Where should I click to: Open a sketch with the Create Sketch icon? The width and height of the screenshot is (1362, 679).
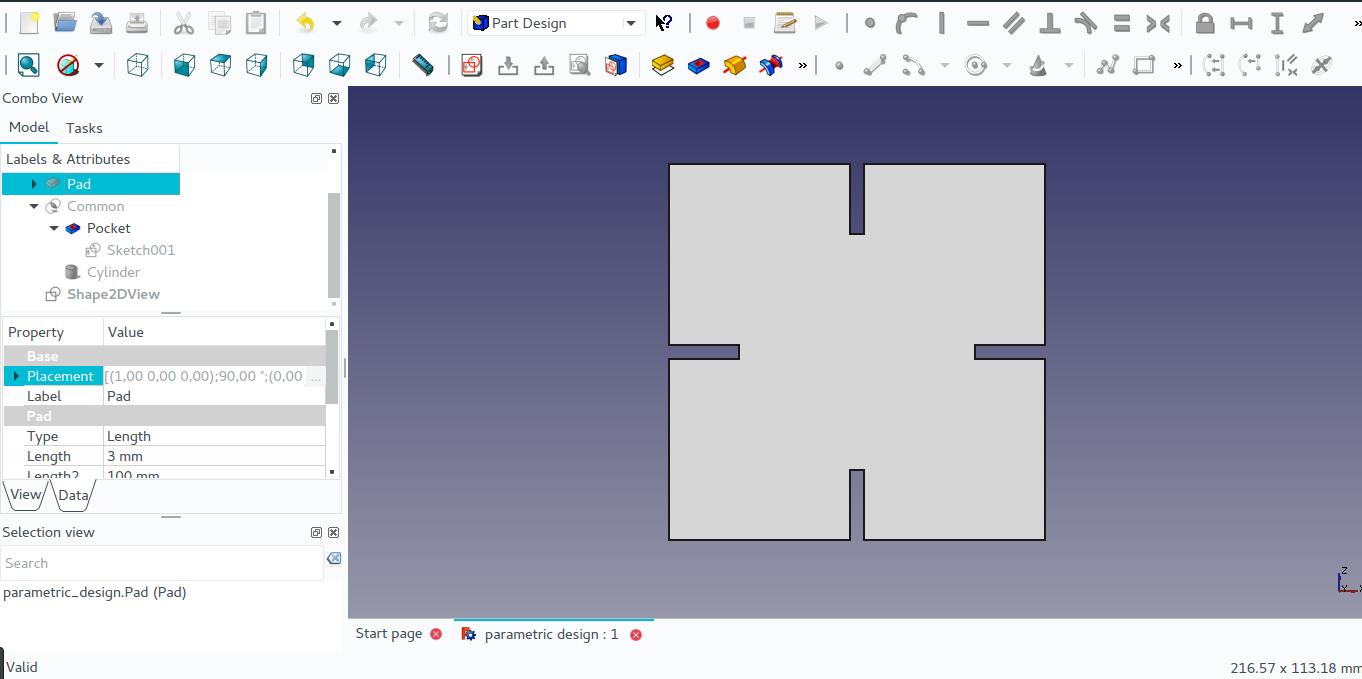(x=471, y=64)
